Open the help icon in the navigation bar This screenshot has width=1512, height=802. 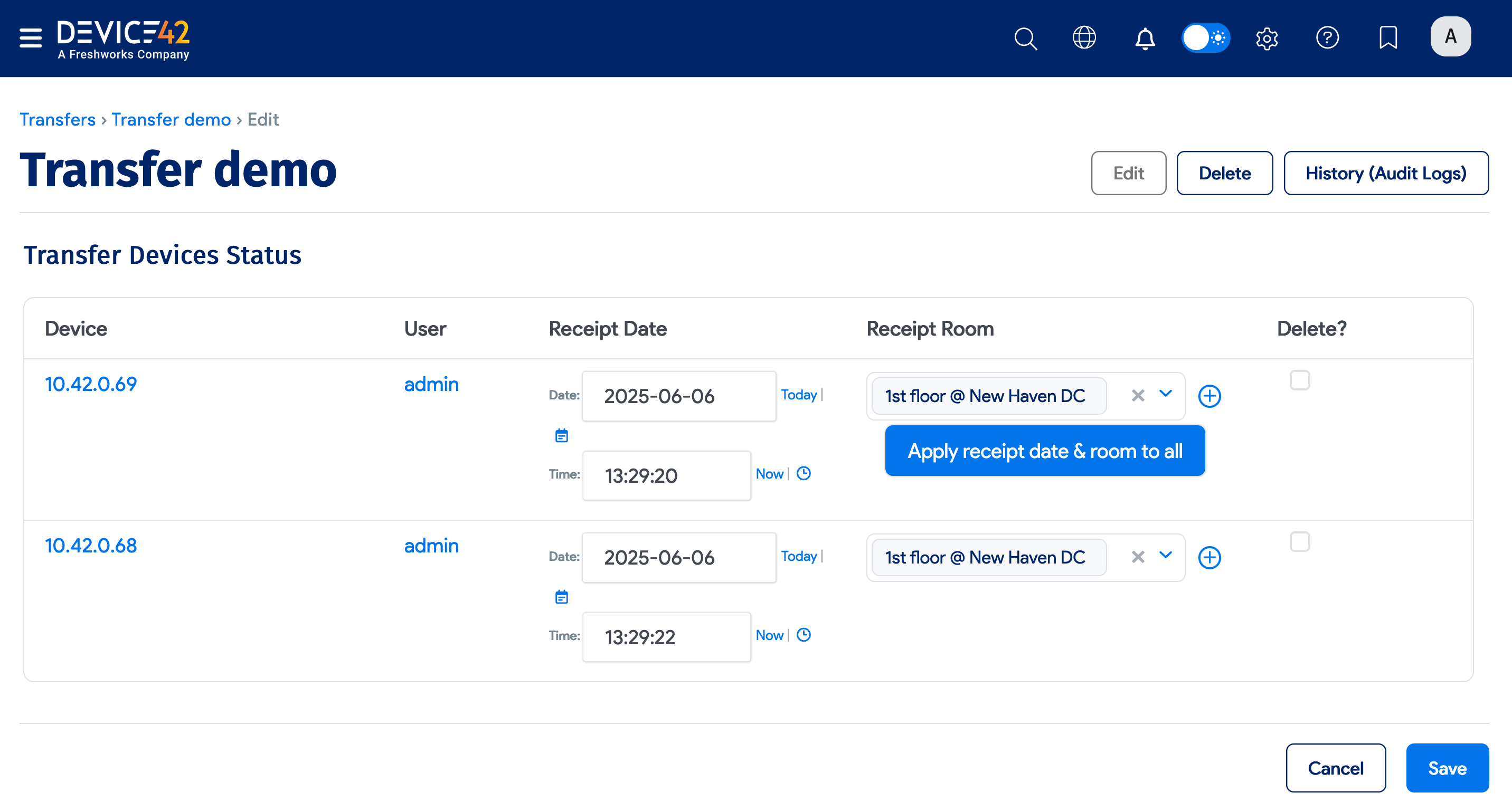coord(1328,38)
